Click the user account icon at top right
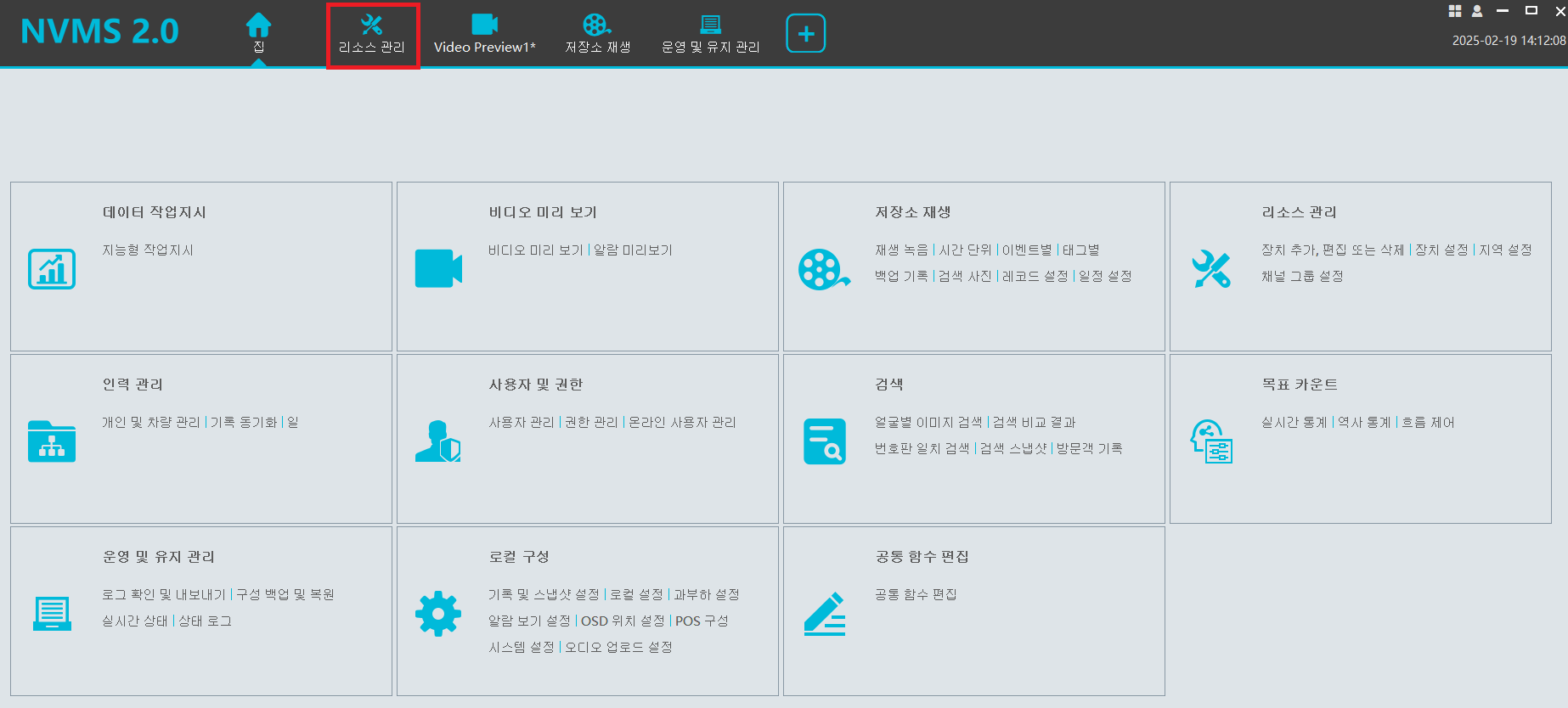The image size is (1568, 708). 1477,11
